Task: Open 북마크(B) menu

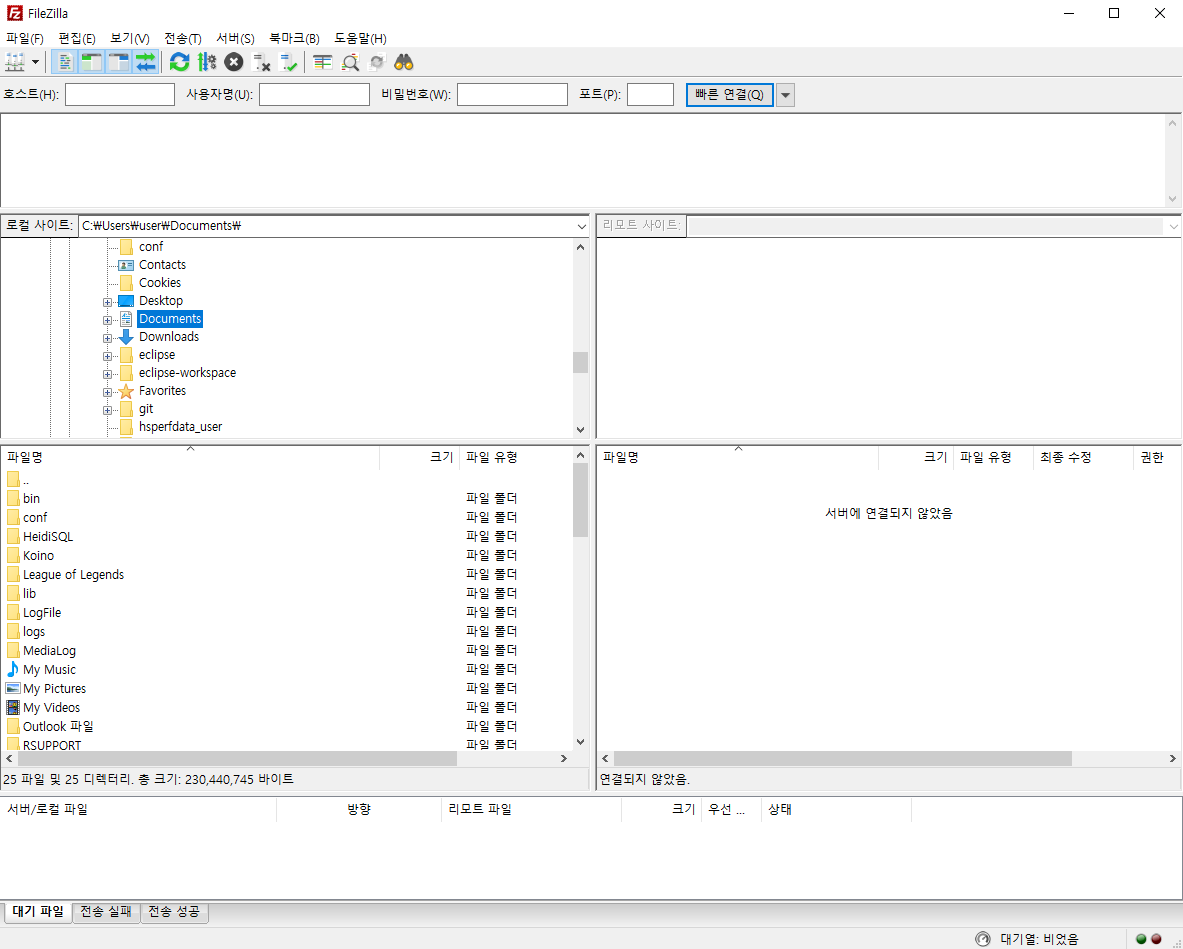Action: point(294,38)
